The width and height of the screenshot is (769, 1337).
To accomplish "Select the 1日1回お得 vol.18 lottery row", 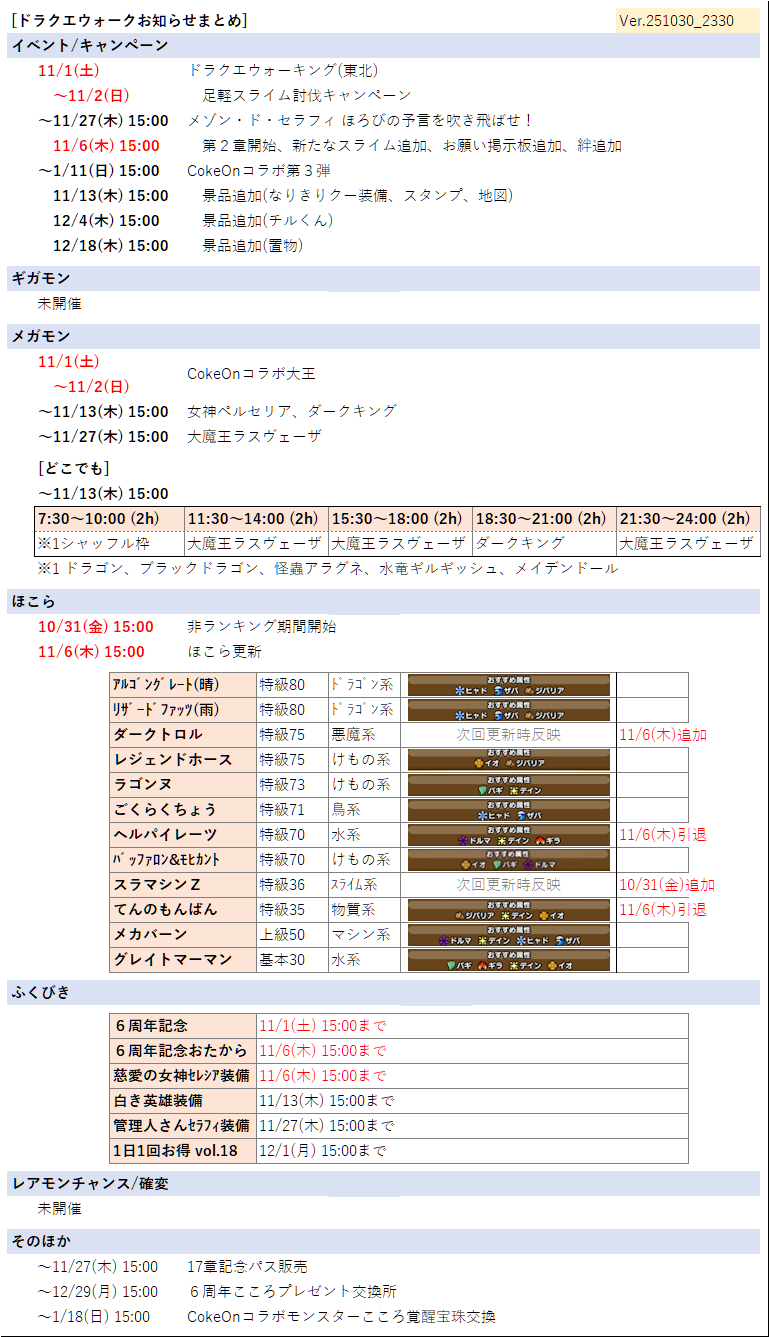I will 177,1151.
